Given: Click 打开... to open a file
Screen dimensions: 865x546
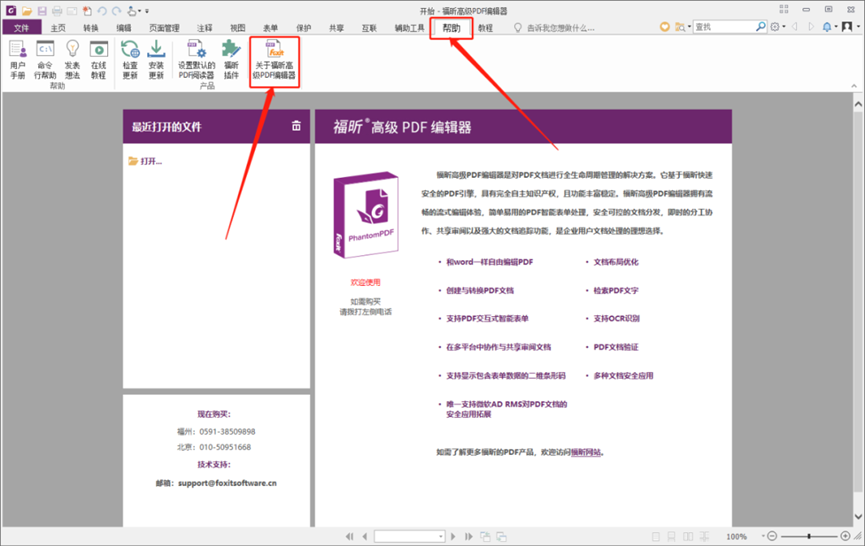Looking at the screenshot, I should (146, 161).
